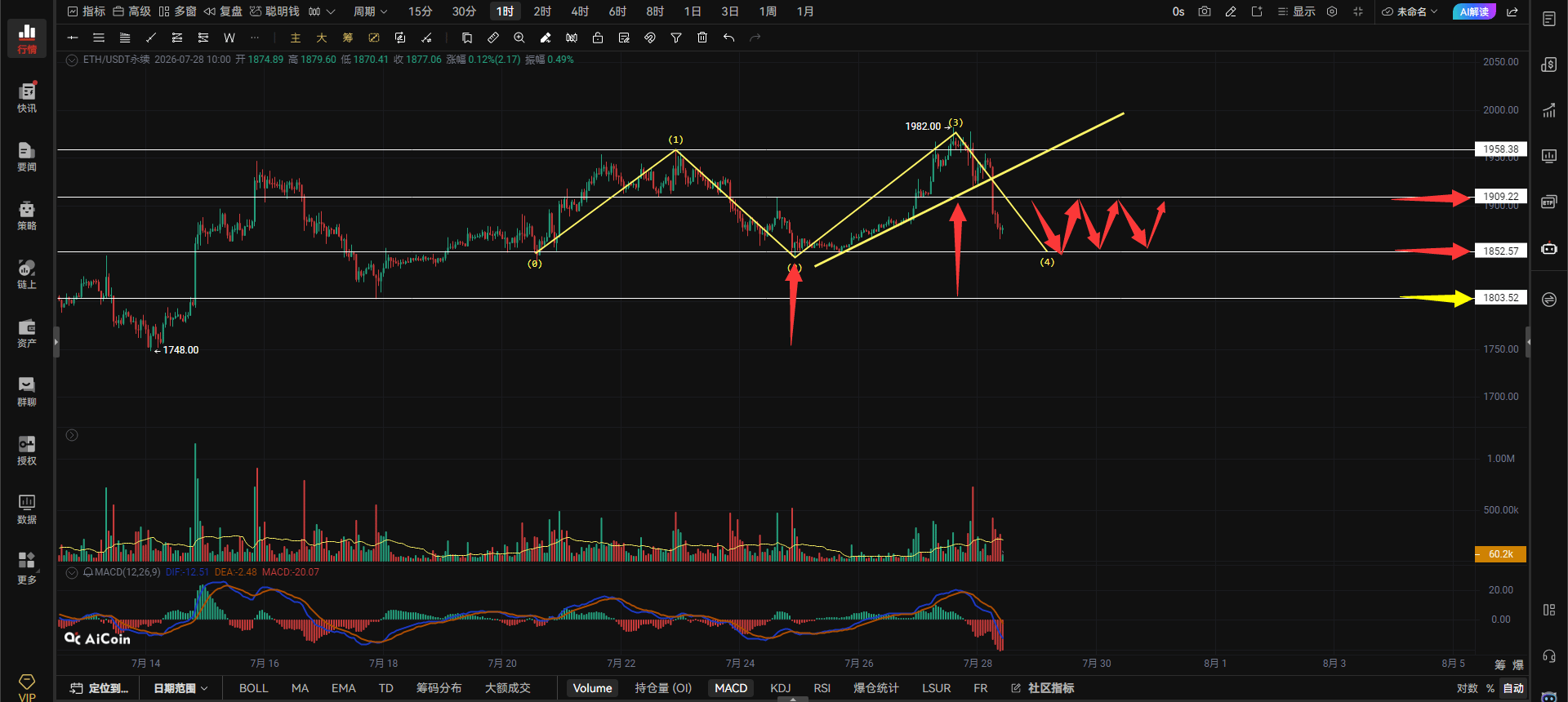Click the 1803.52 price line label

pyautogui.click(x=1501, y=298)
